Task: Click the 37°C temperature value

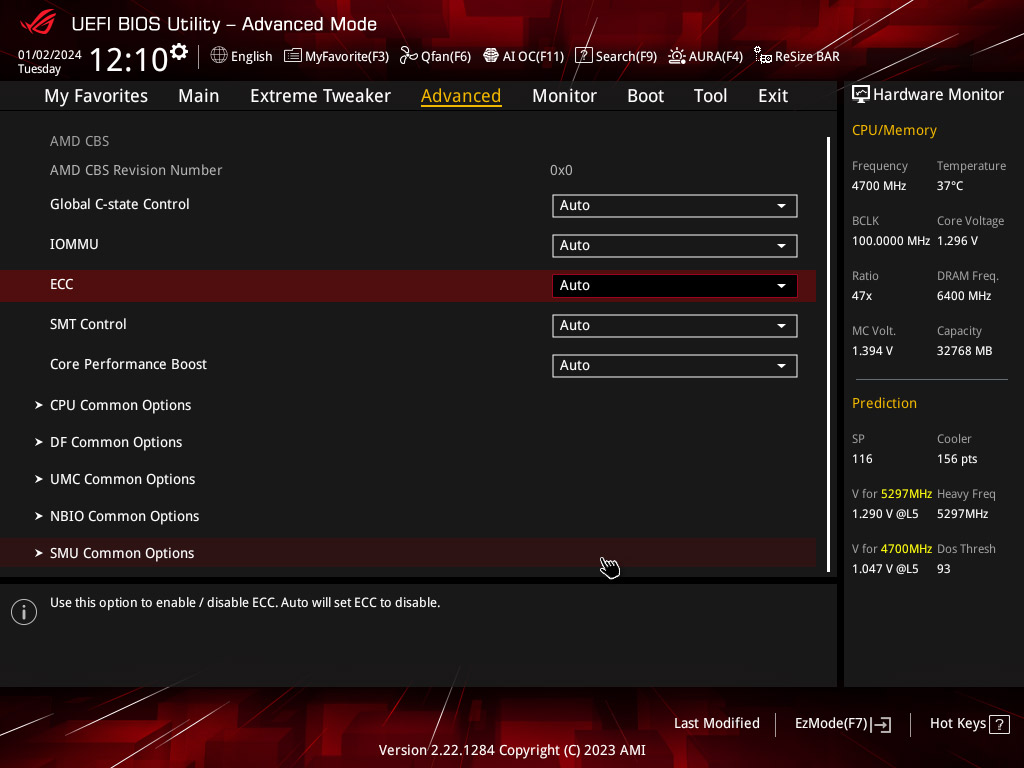Action: [950, 186]
